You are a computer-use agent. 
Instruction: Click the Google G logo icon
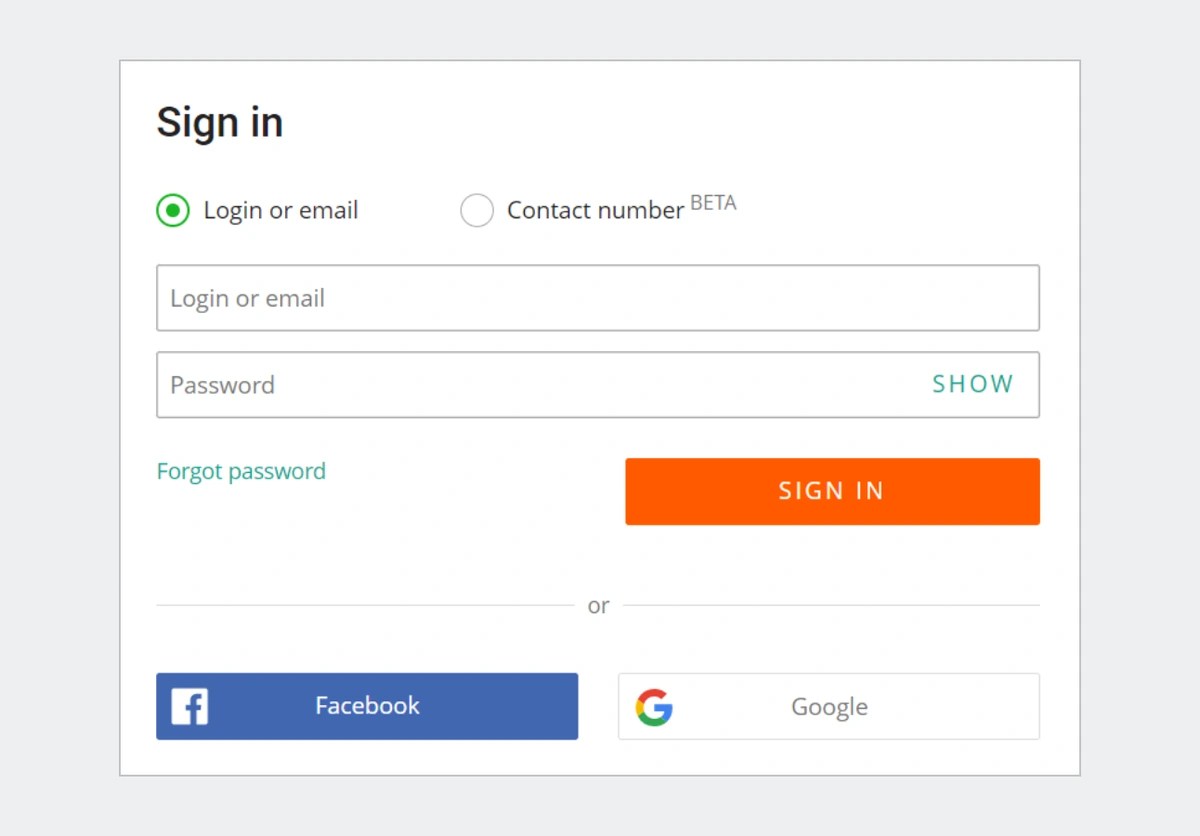coord(654,707)
